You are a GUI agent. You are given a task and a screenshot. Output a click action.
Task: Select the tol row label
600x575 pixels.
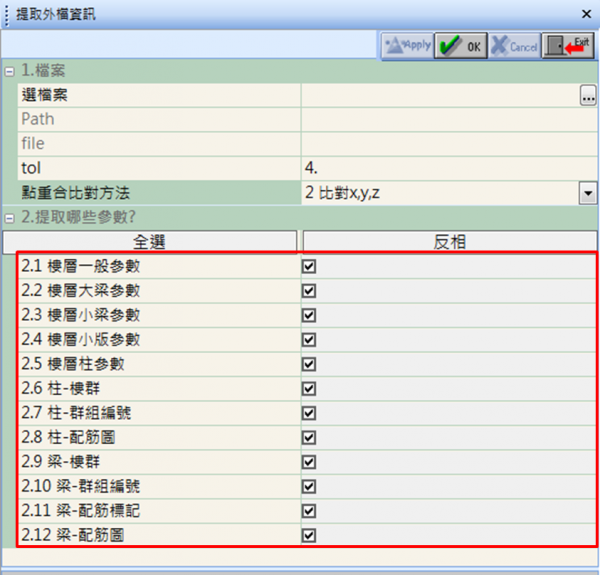point(31,168)
